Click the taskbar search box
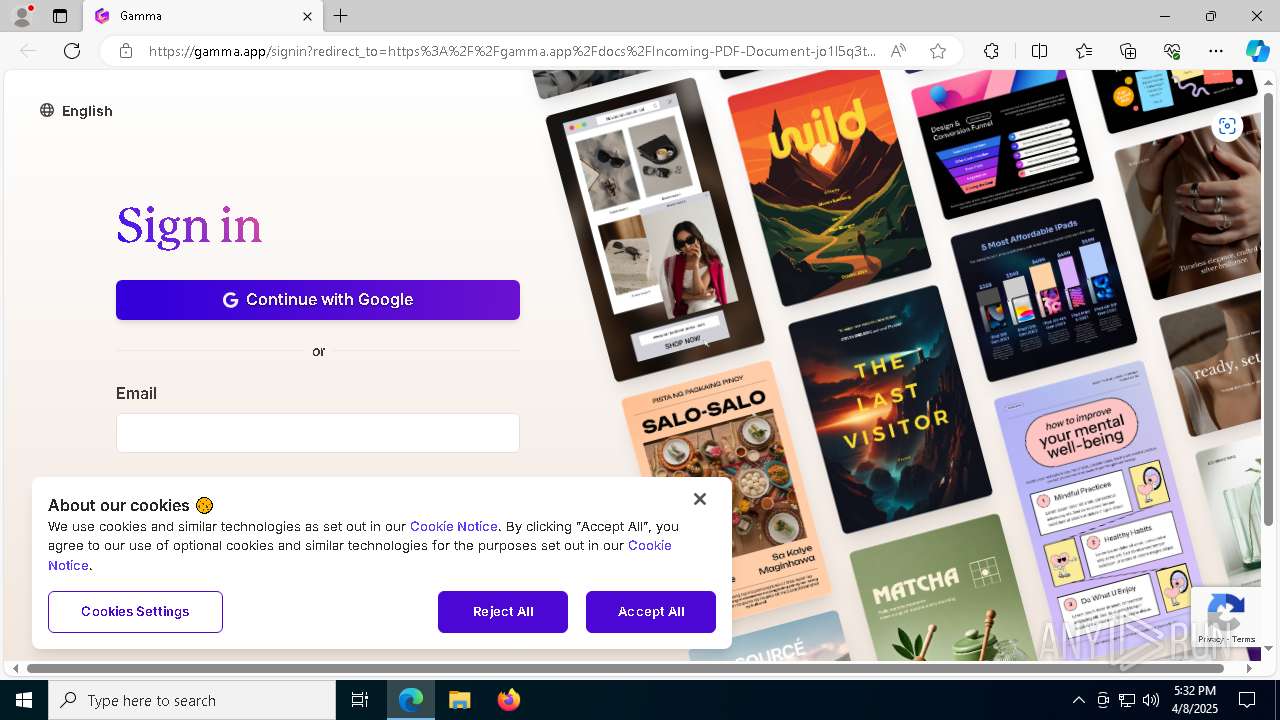The height and width of the screenshot is (720, 1280). [192, 700]
